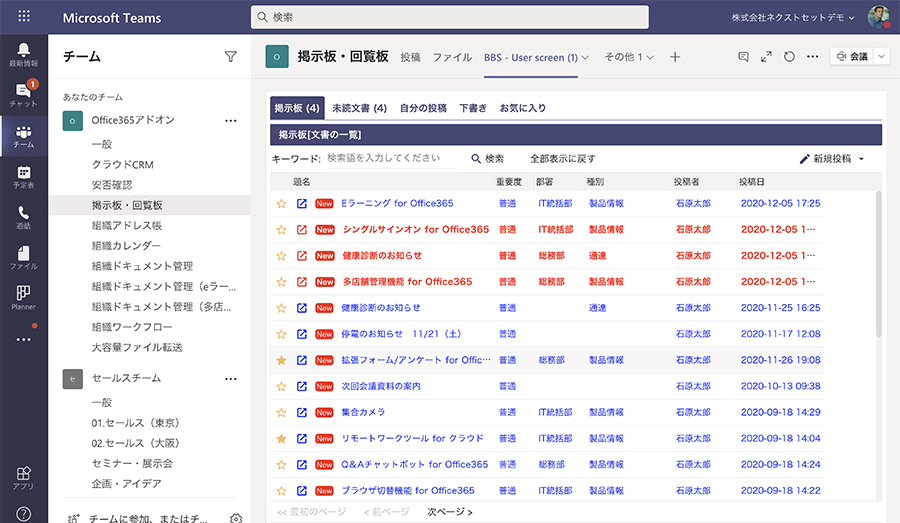Open the organization switcher 株式会社ネクストセットデモ
This screenshot has width=900, height=523.
click(x=793, y=18)
